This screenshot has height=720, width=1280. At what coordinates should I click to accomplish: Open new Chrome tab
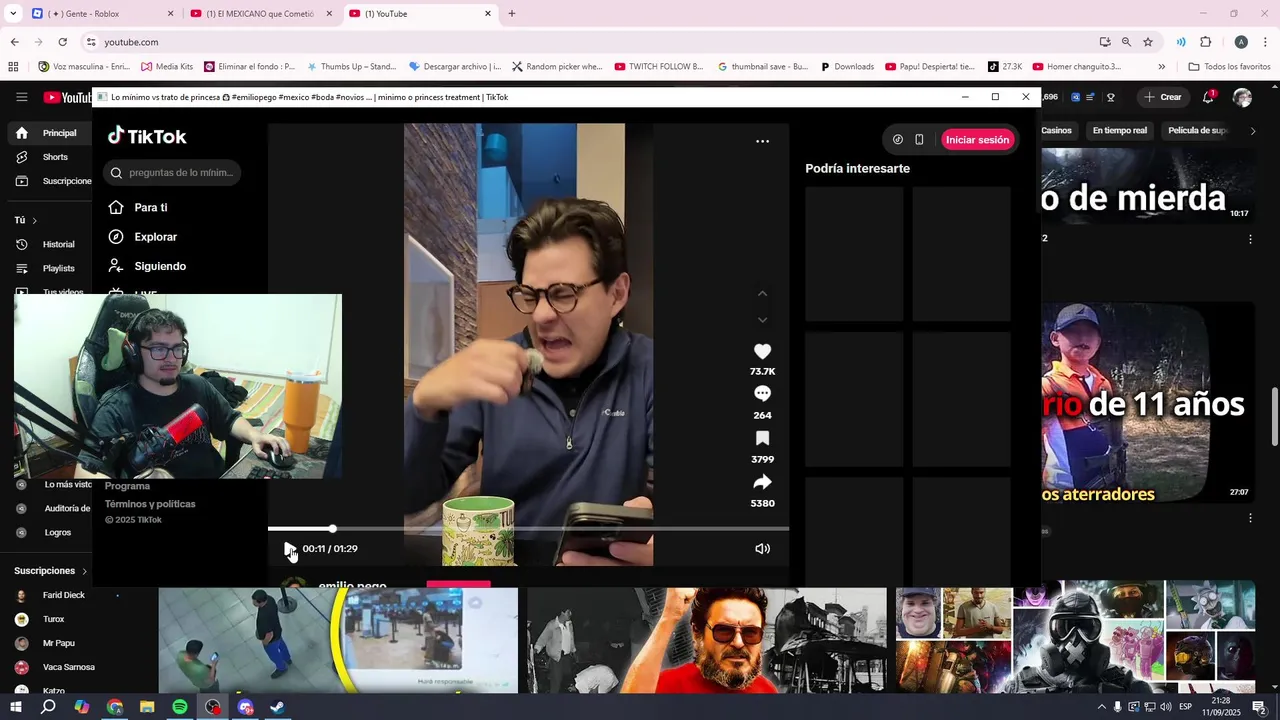click(512, 14)
